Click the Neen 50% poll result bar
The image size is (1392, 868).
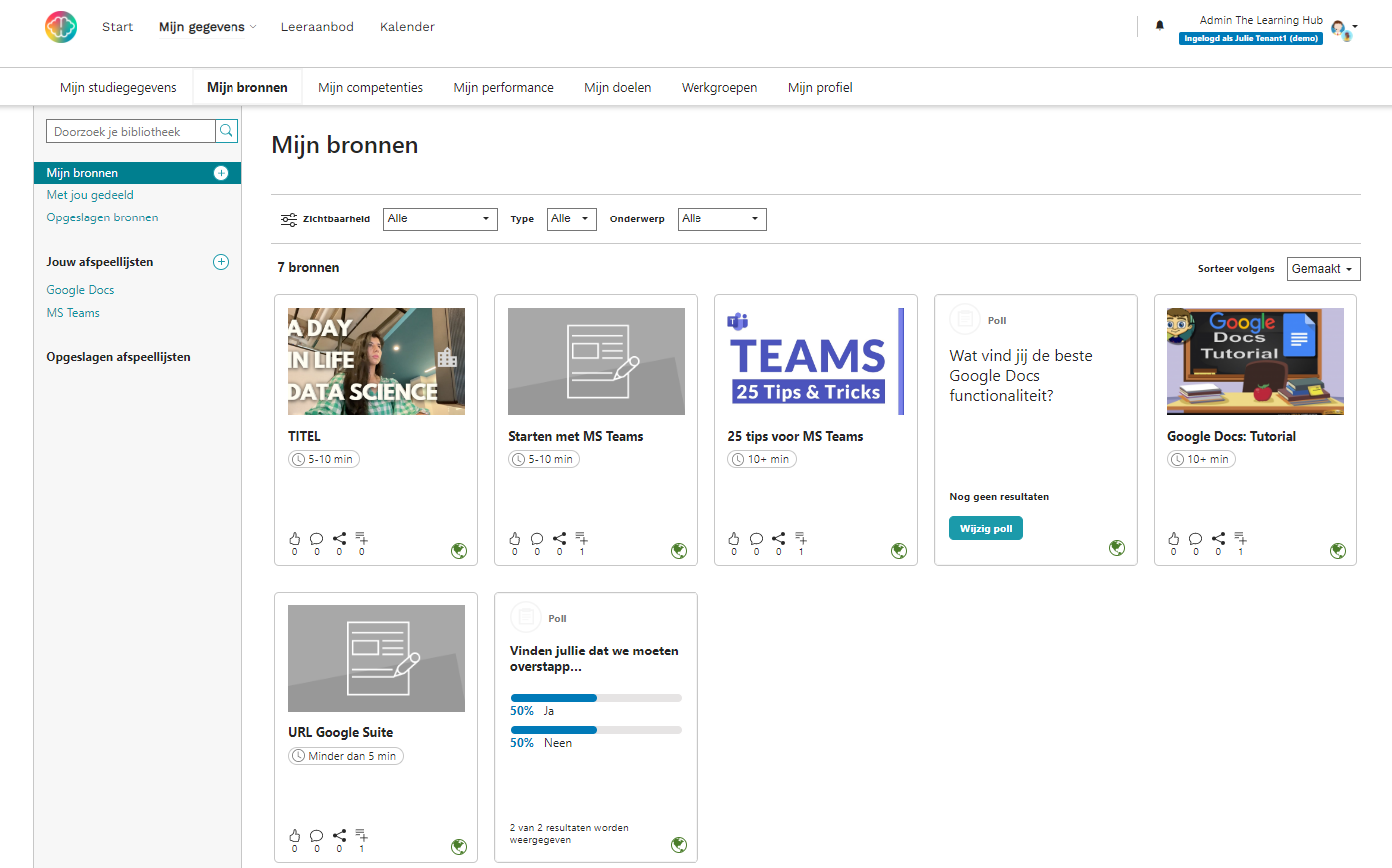click(596, 730)
